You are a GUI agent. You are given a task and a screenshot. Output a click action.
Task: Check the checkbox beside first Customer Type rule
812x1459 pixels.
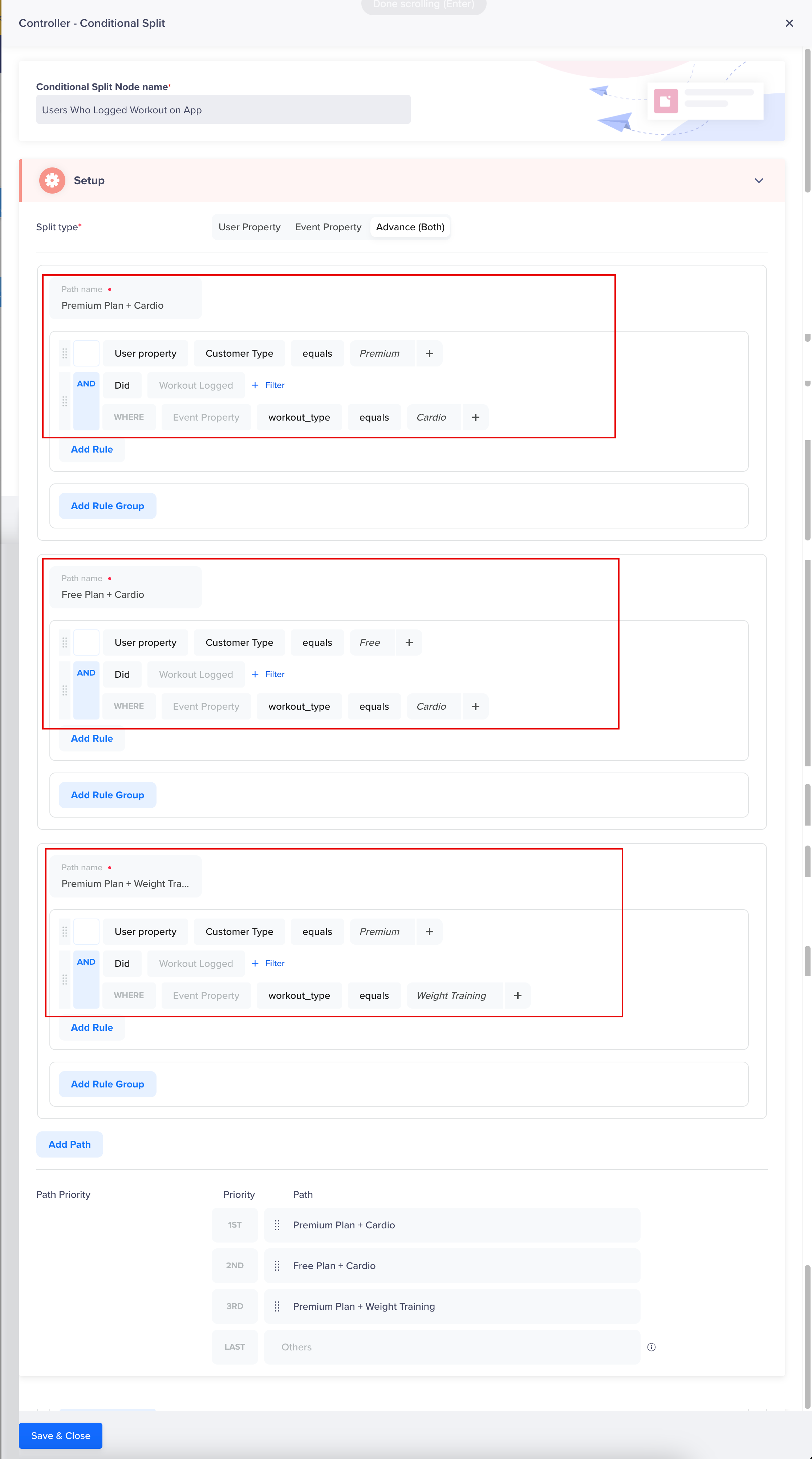86,353
